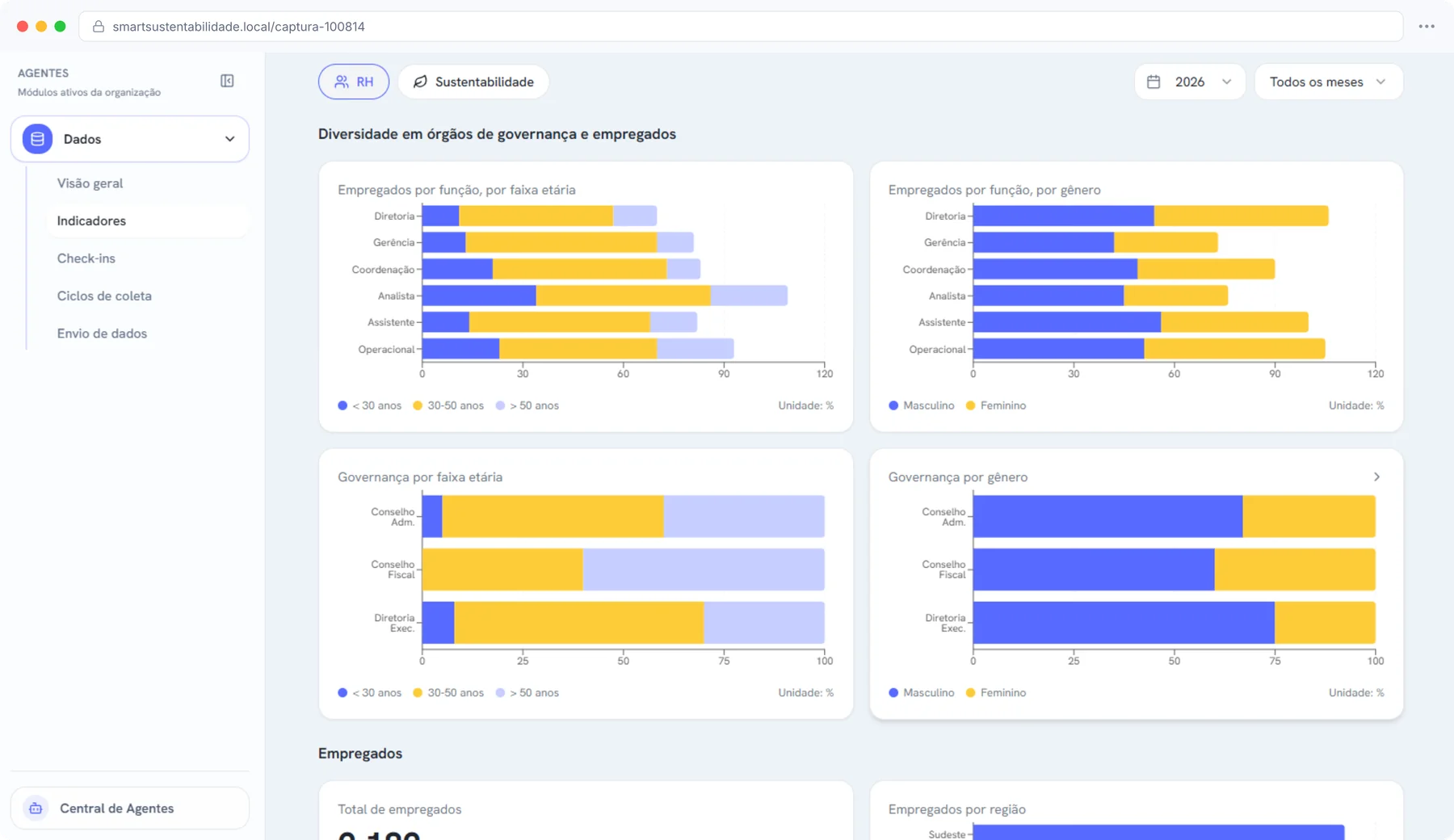This screenshot has height=840, width=1454.
Task: Switch to the RH tab
Action: [353, 82]
